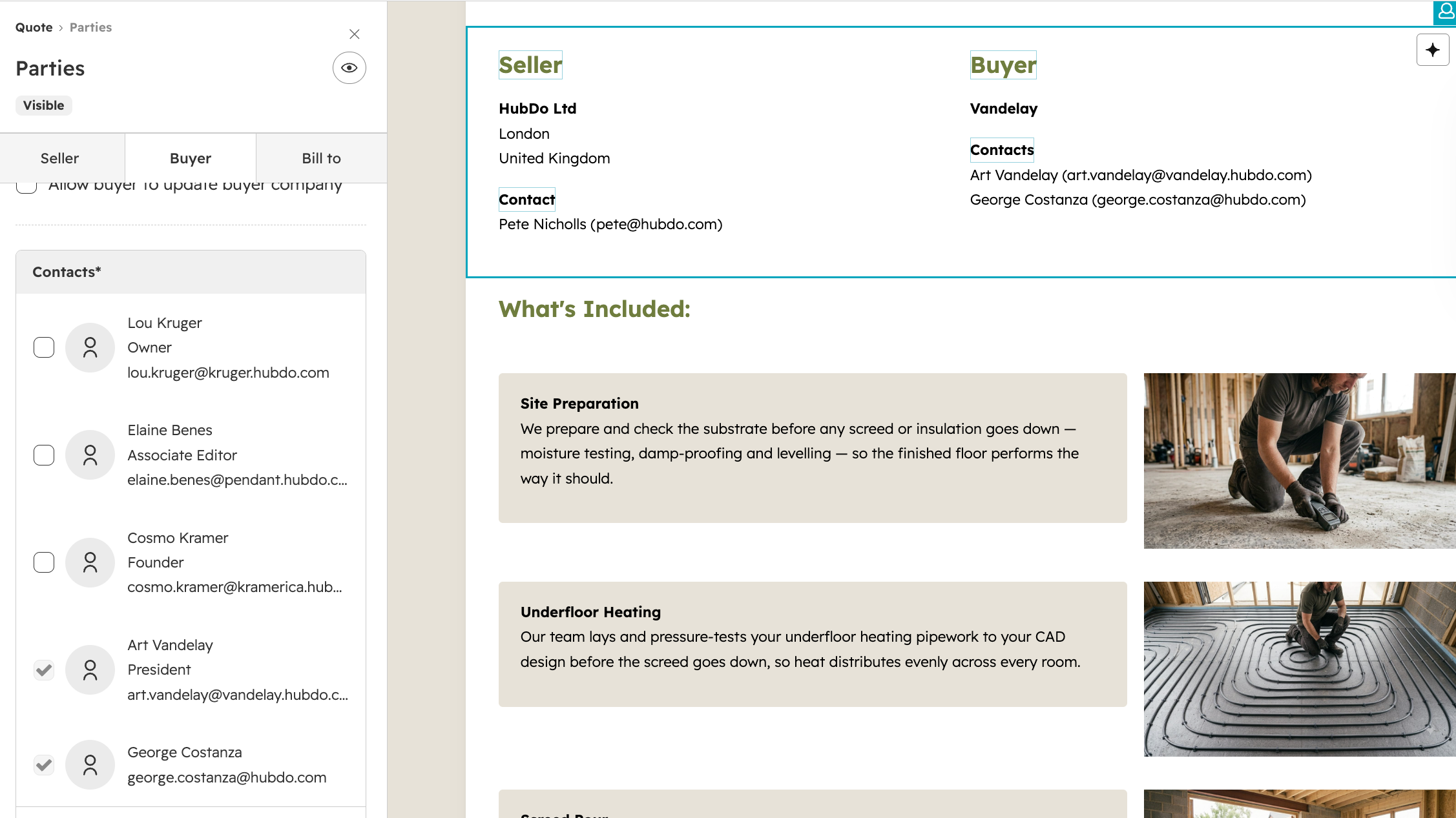This screenshot has width=1456, height=818.
Task: Select Elaine Benes as a contact
Action: (x=44, y=455)
